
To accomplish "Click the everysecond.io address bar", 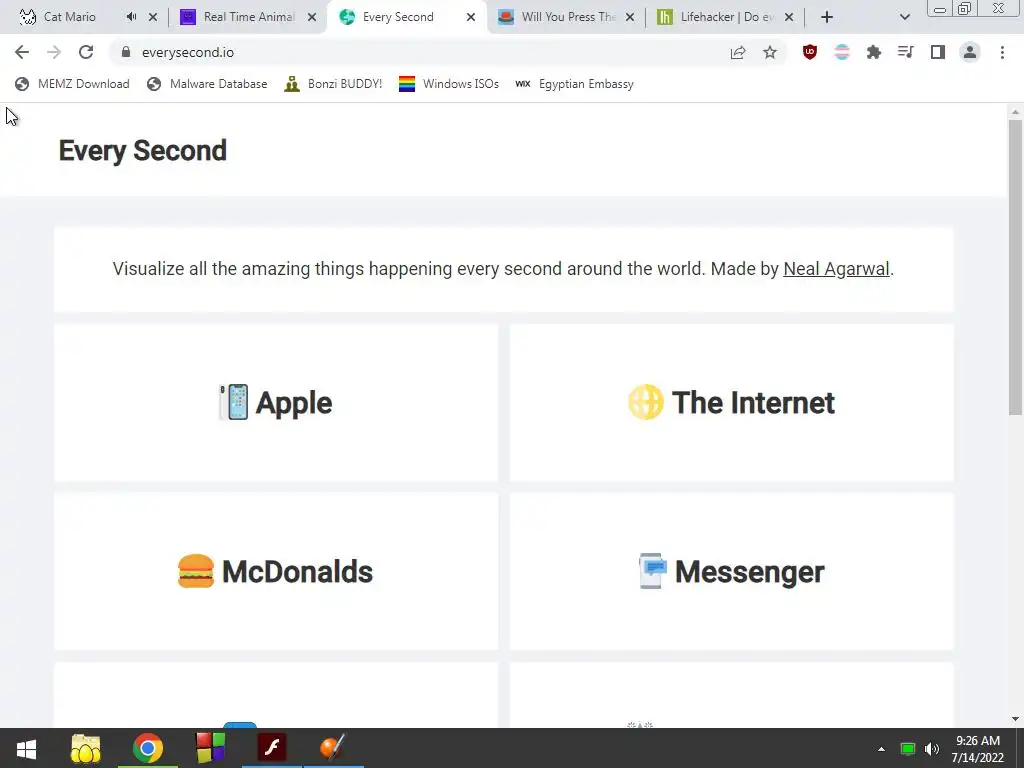I will 418,52.
